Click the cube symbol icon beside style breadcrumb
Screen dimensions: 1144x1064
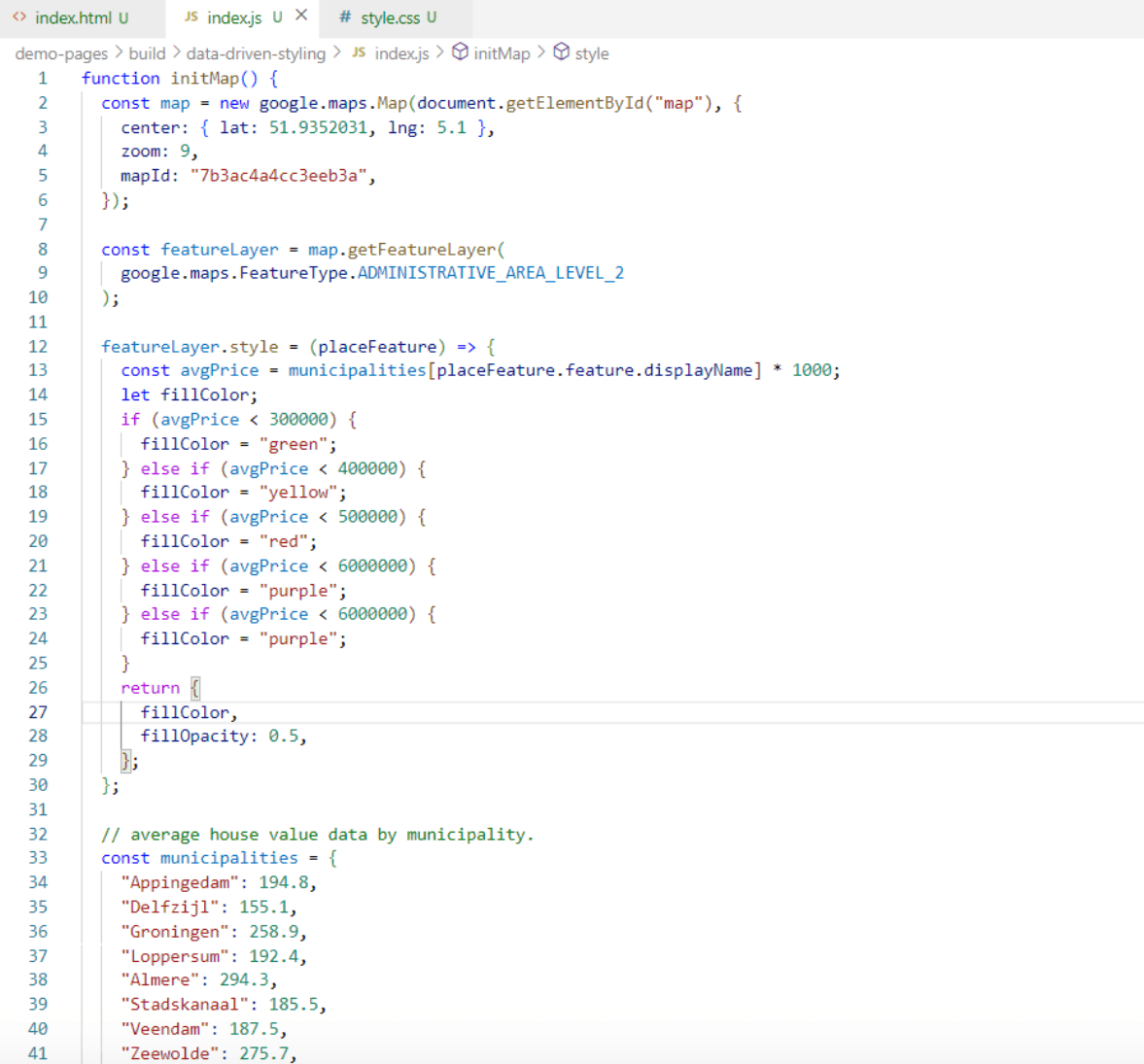[561, 52]
